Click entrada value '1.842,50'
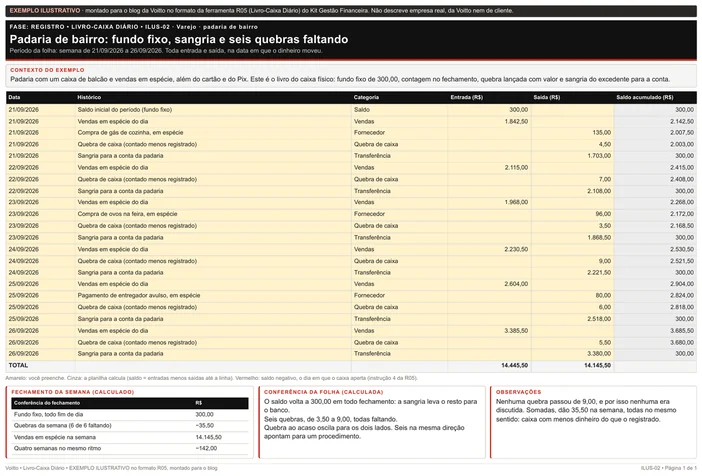 click(x=516, y=121)
